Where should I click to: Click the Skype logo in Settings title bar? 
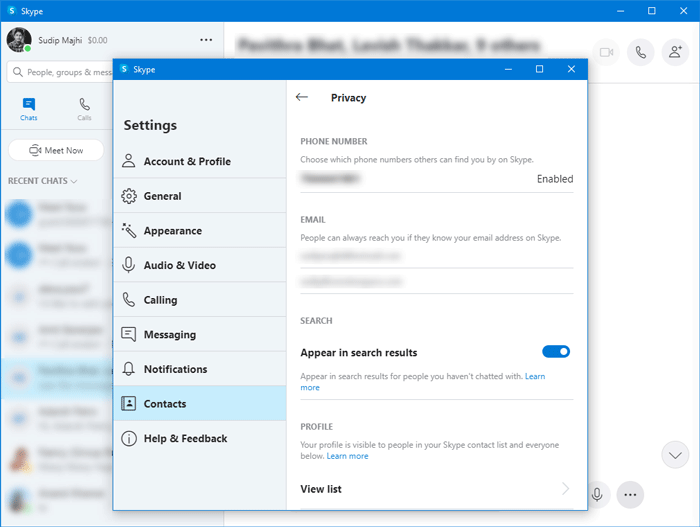124,69
